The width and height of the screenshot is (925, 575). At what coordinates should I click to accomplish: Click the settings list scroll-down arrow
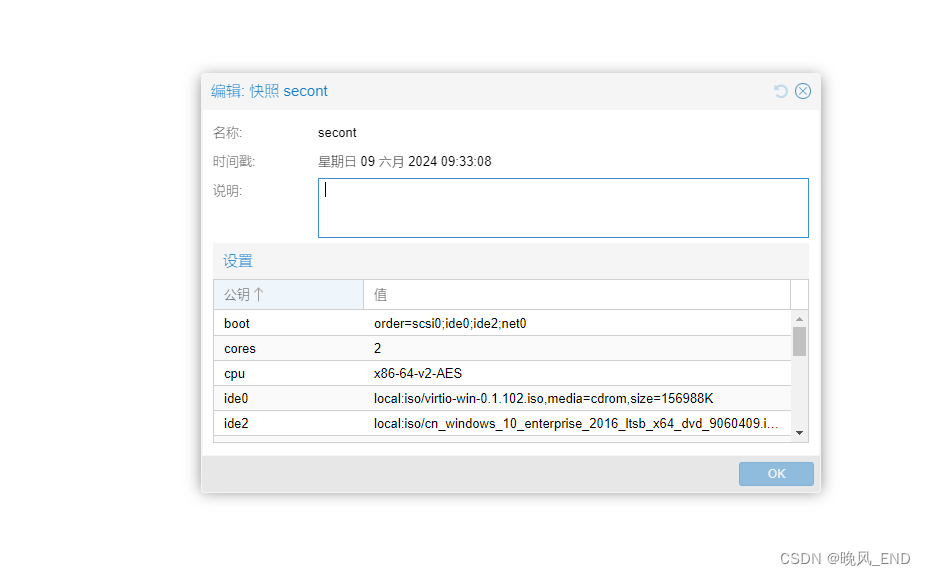click(x=799, y=433)
